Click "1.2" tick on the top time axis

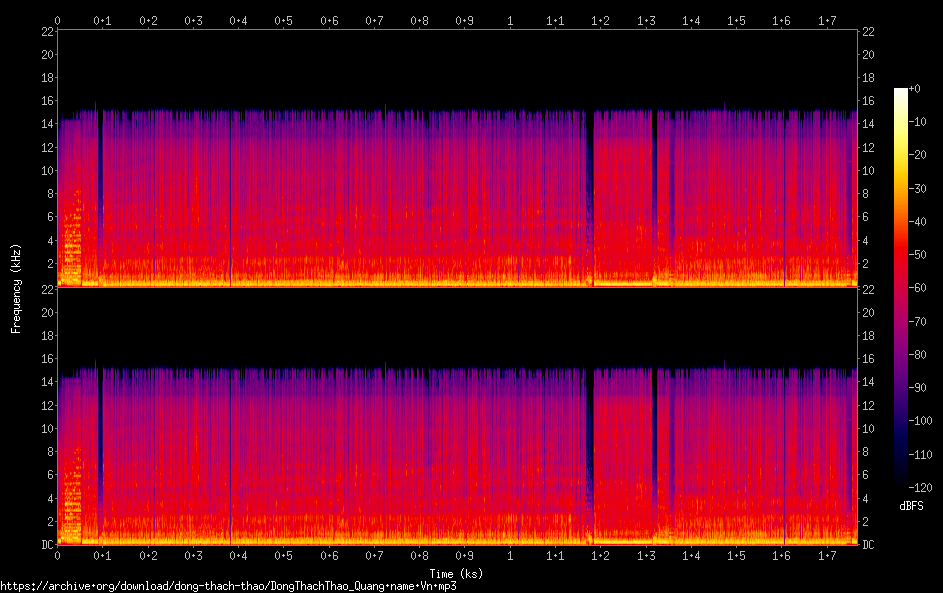(600, 20)
